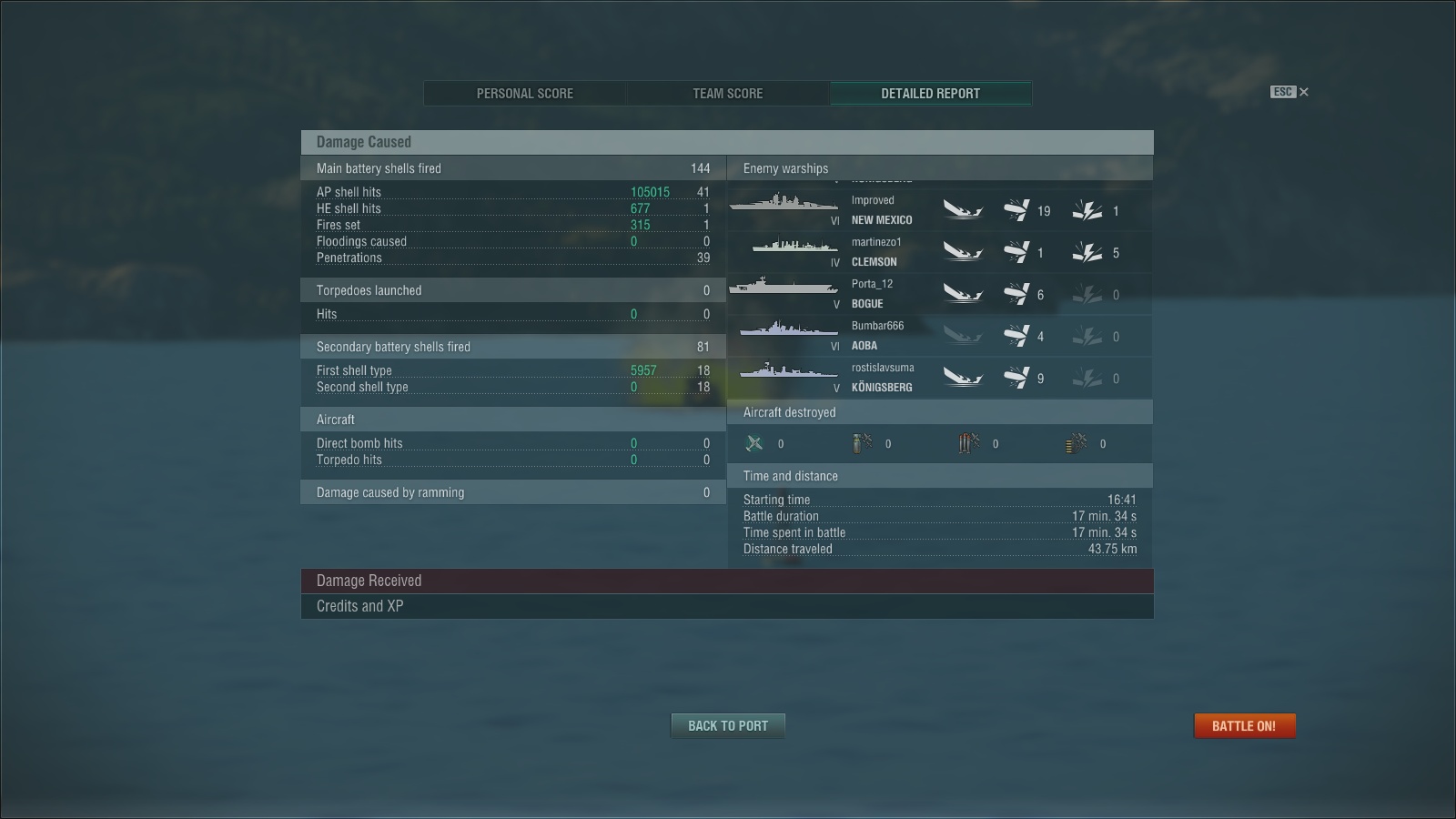Open the Team Score tab
Screen dimensions: 1456x819
pos(728,94)
